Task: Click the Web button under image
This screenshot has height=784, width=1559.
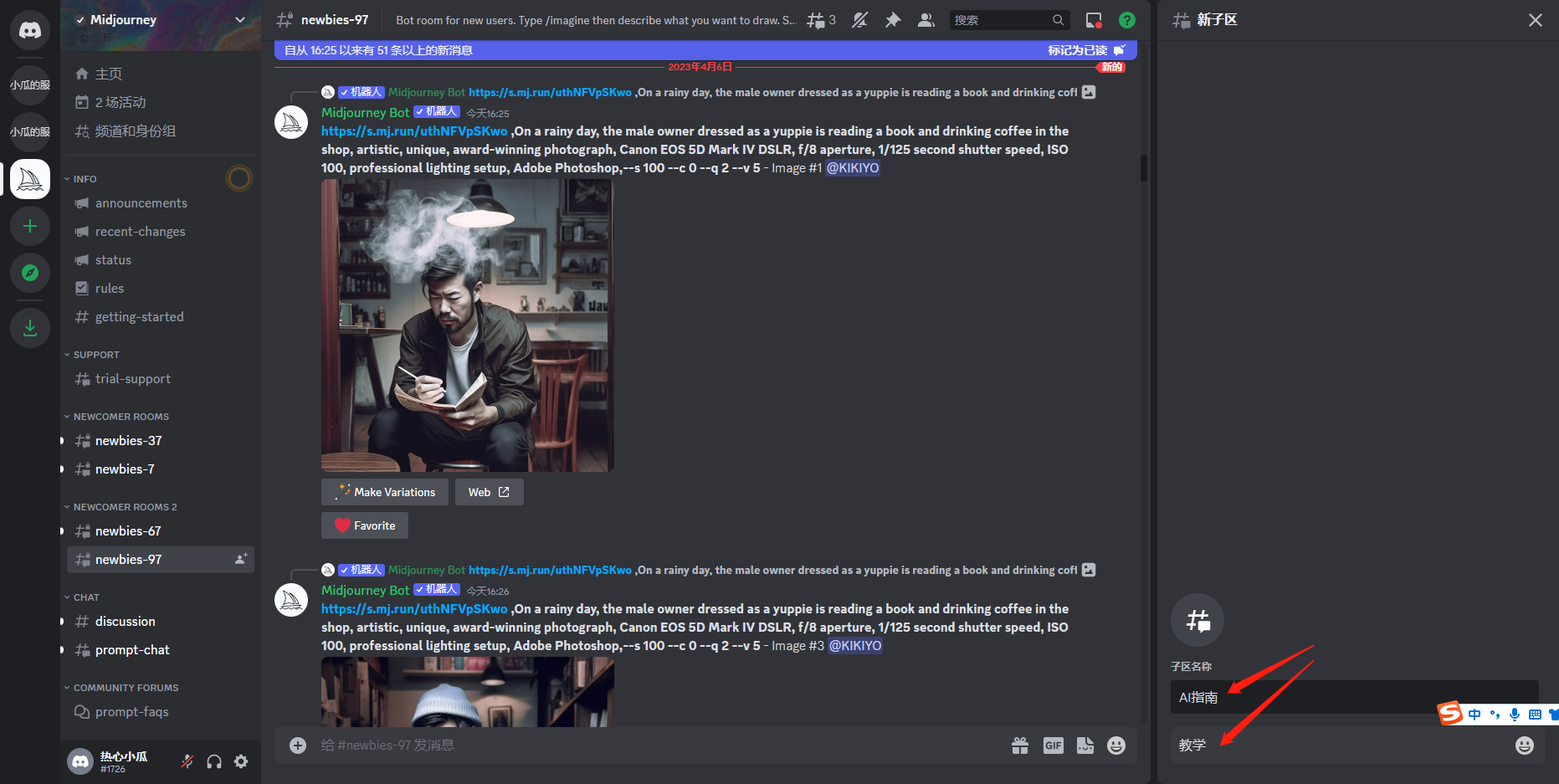Action: pos(490,492)
